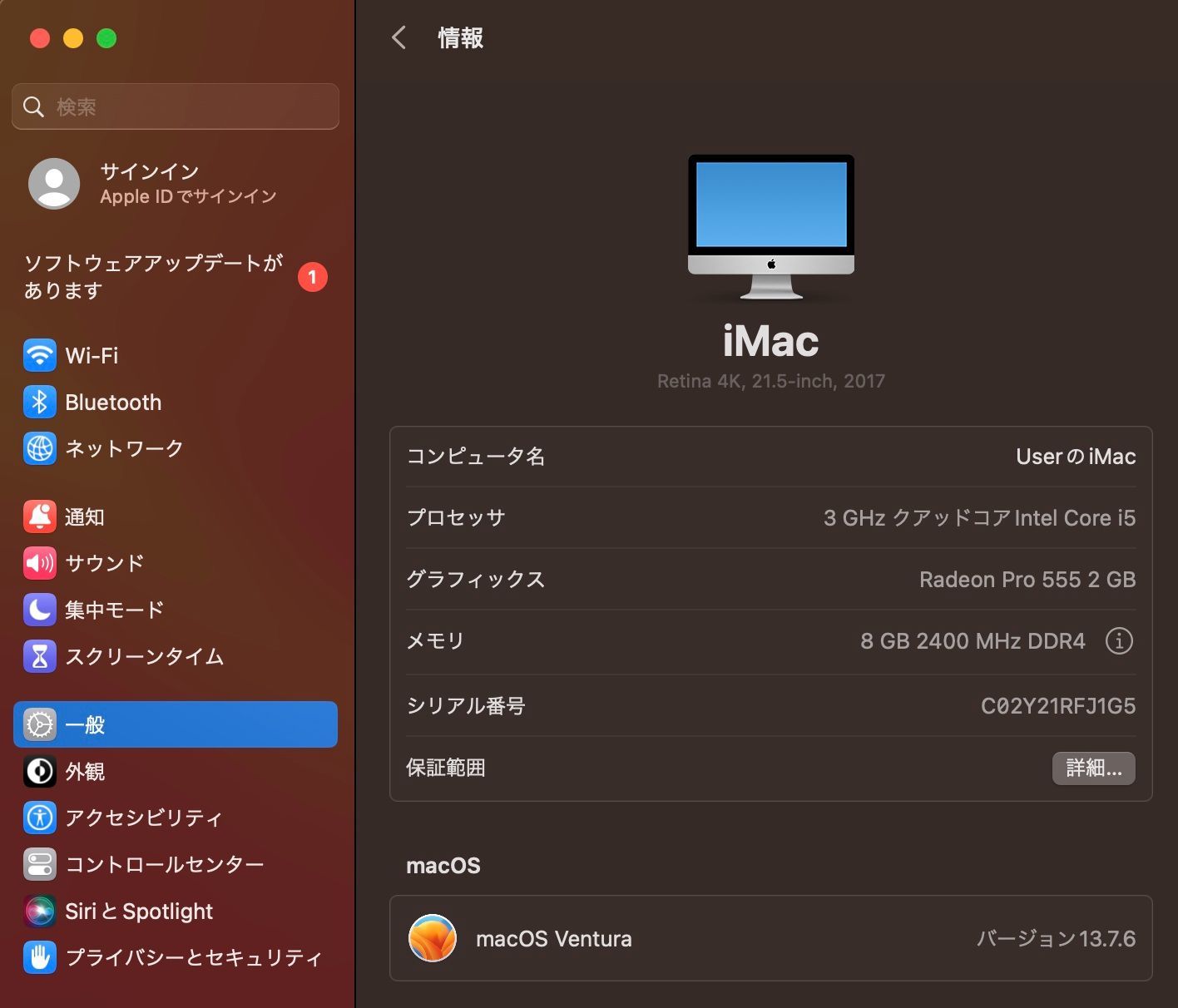Select 外観 label in sidebar
The height and width of the screenshot is (1008, 1178).
click(85, 771)
